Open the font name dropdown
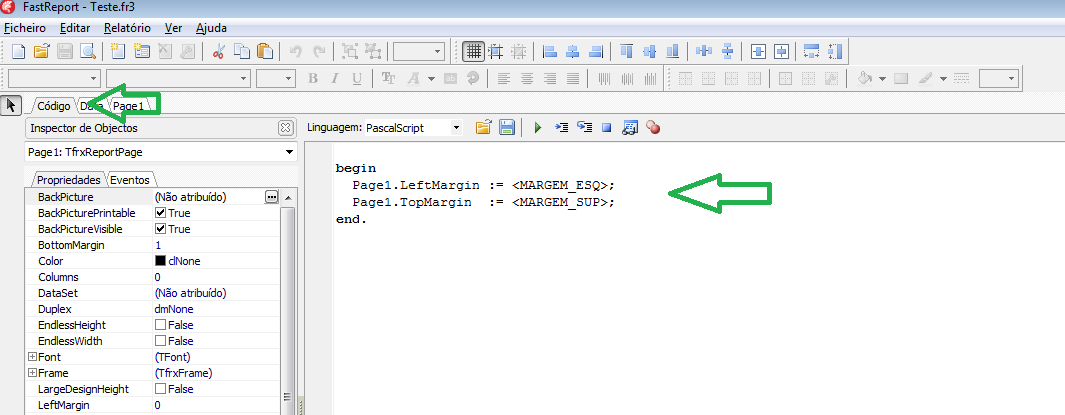1065x415 pixels. [x=245, y=79]
